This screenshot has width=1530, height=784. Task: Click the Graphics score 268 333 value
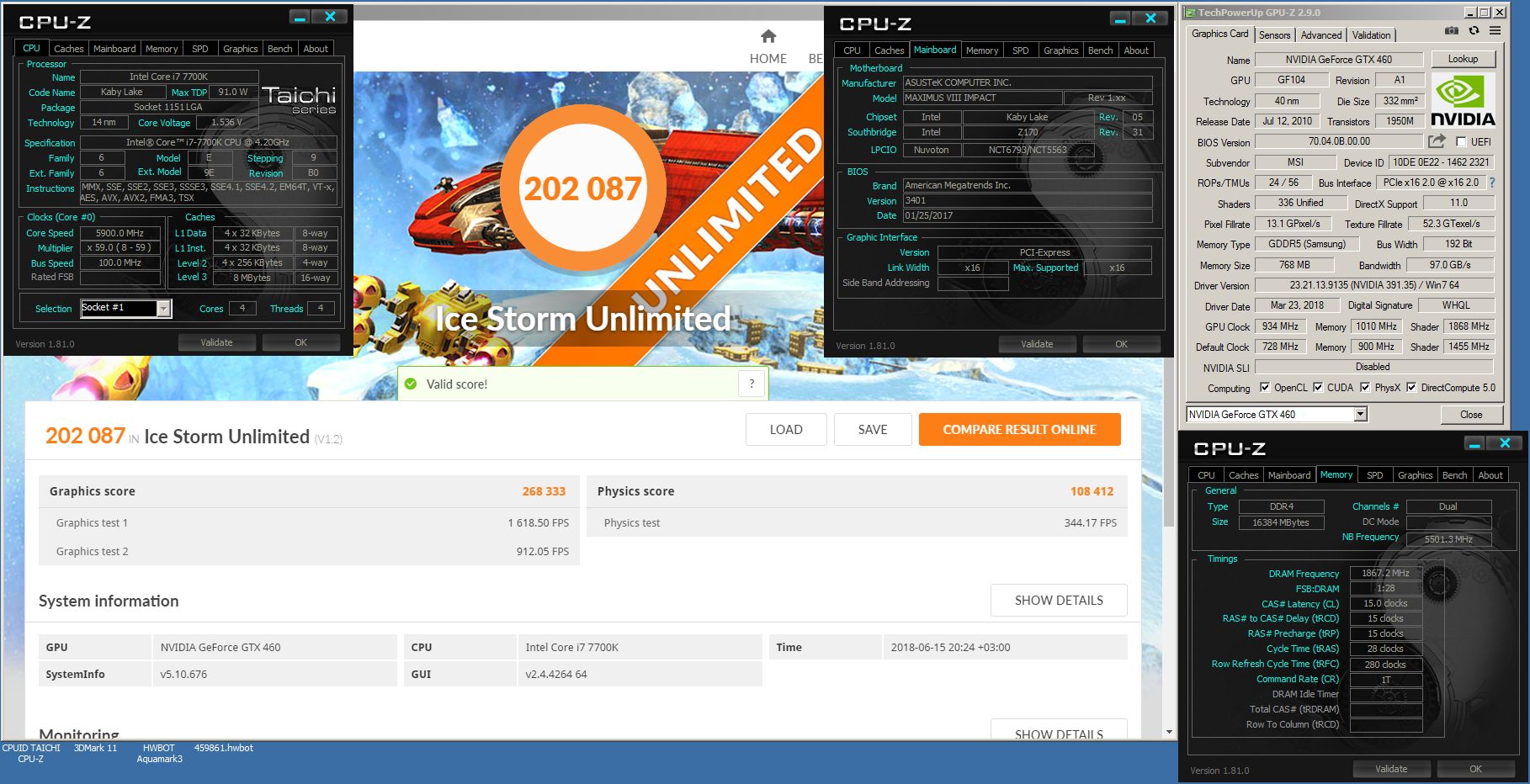(x=544, y=491)
